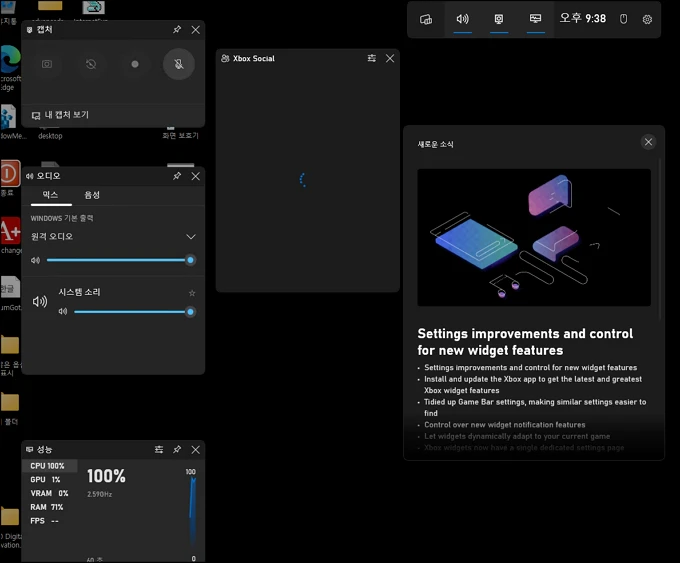This screenshot has width=680, height=563.
Task: Click the 2.59GHz CPU speed text
Action: pyautogui.click(x=100, y=494)
